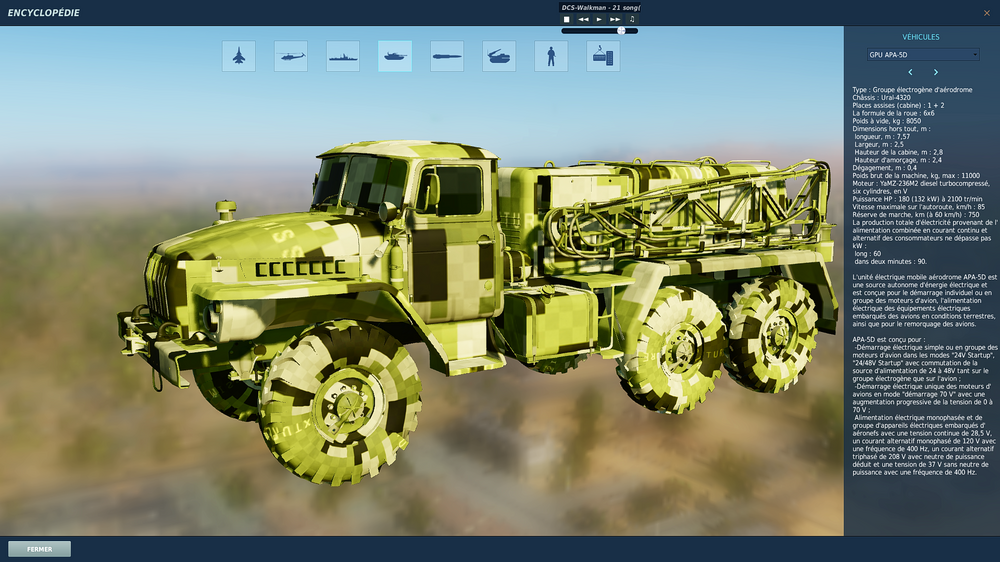Select the weapons missile category icon
1000x562 pixels.
pyautogui.click(x=447, y=56)
